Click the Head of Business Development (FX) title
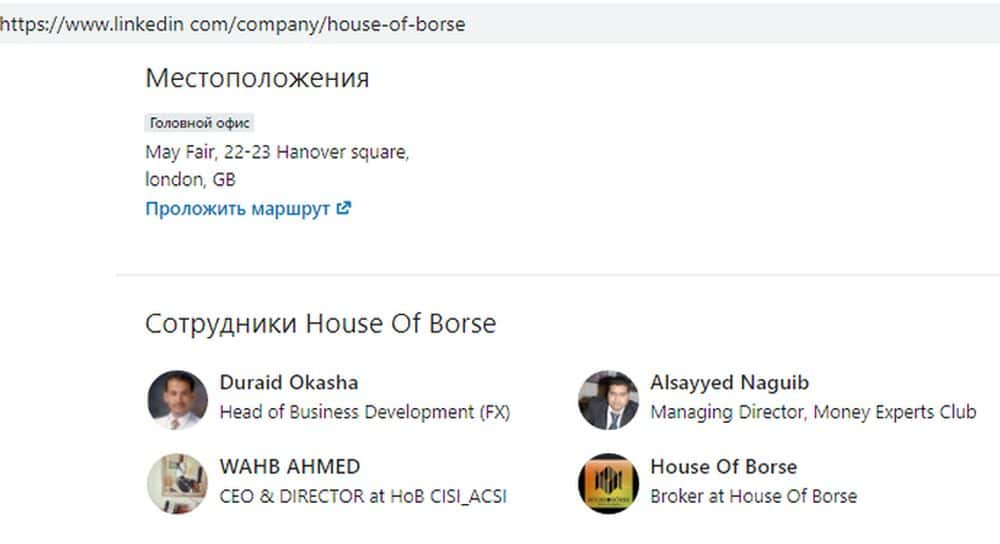 [x=364, y=412]
